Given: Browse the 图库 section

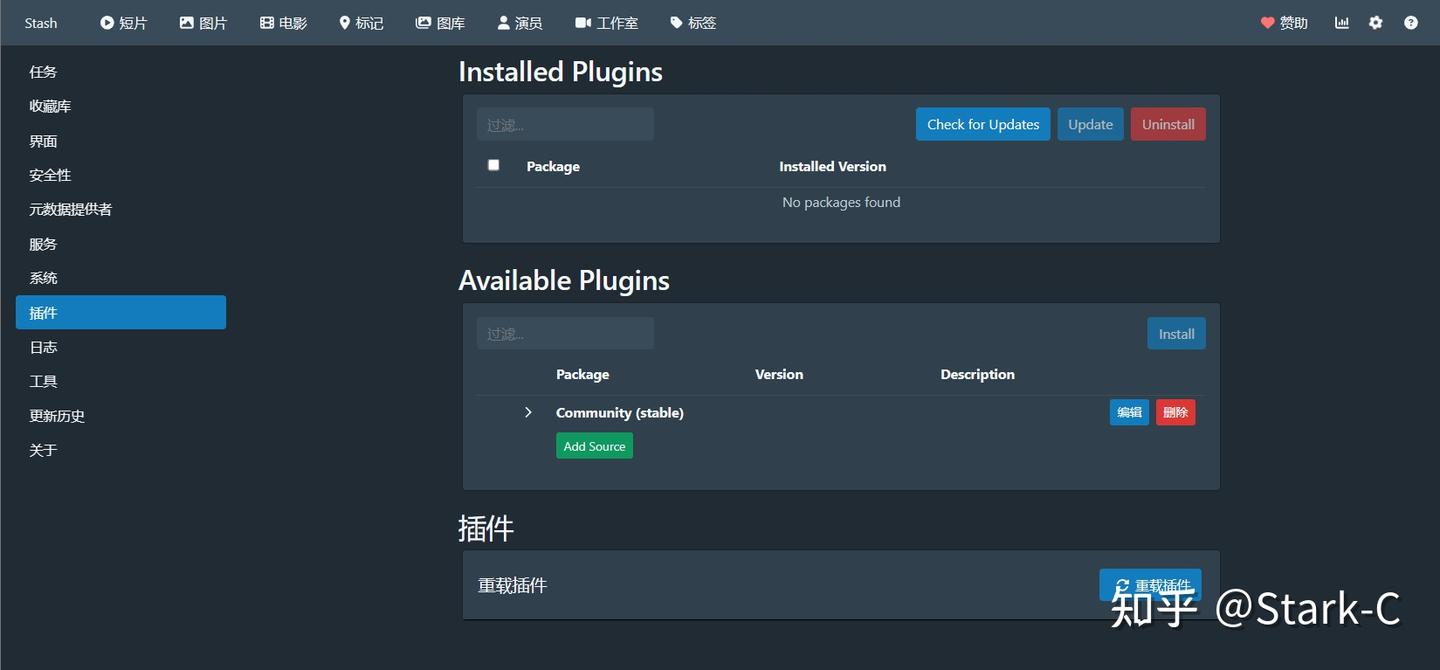Looking at the screenshot, I should tap(440, 22).
